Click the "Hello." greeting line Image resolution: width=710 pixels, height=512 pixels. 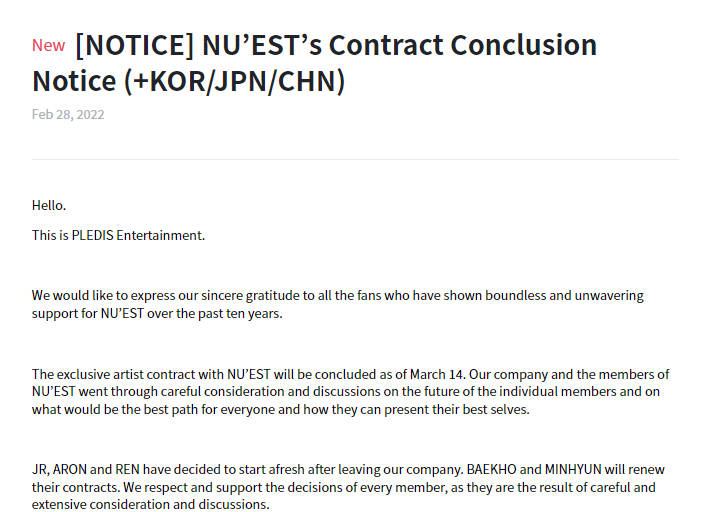click(49, 205)
